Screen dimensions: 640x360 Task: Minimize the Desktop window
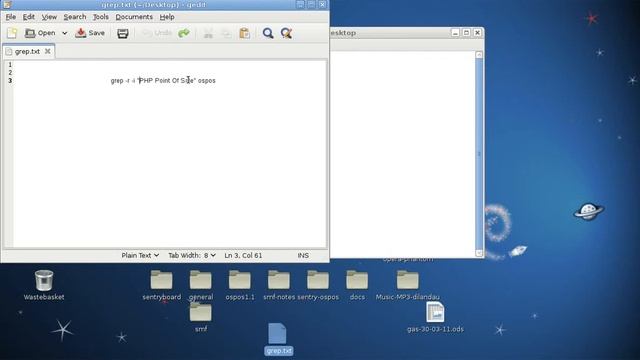pos(456,33)
